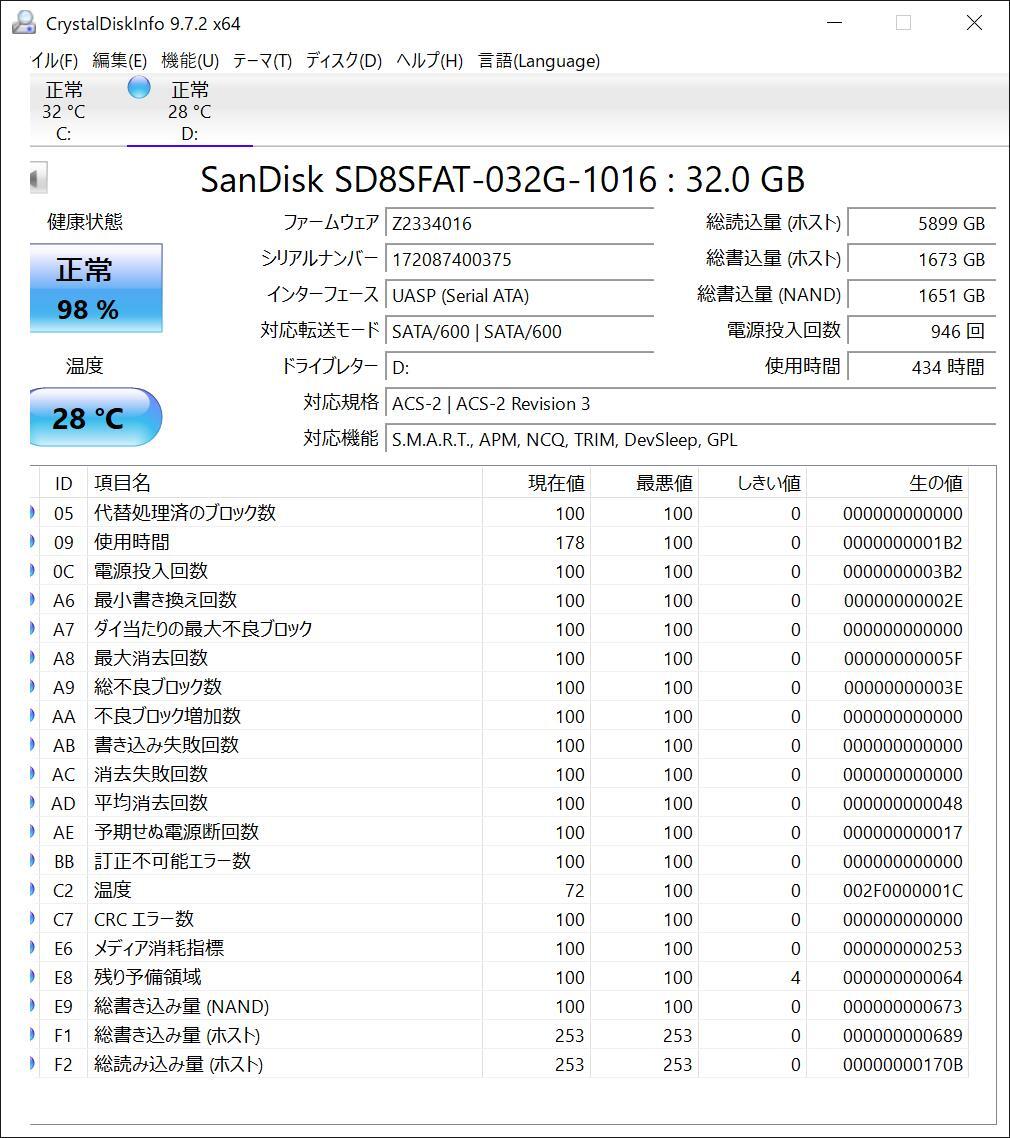Image resolution: width=1010 pixels, height=1138 pixels.
Task: Open the 編集(E) menu
Action: click(119, 61)
